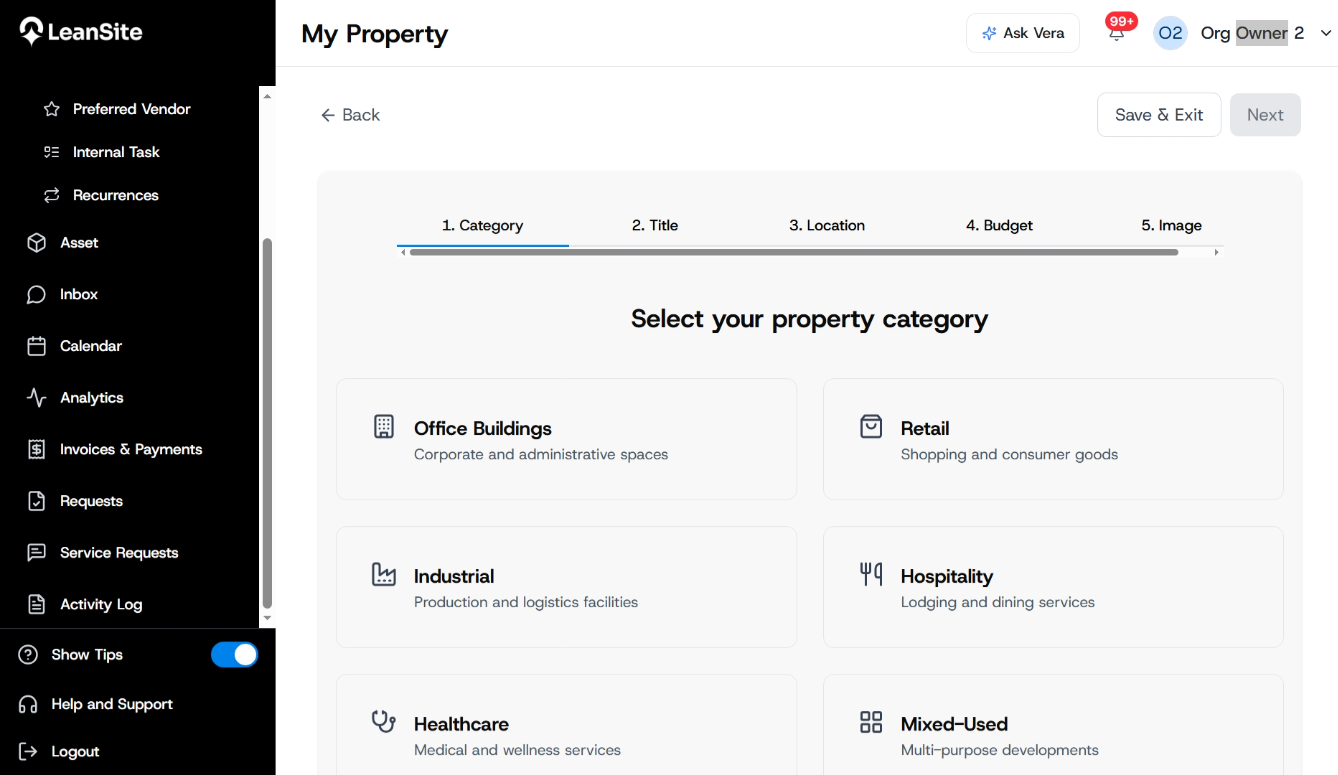The width and height of the screenshot is (1338, 775).
Task: Go to the 4. Budget step tab
Action: coord(999,225)
